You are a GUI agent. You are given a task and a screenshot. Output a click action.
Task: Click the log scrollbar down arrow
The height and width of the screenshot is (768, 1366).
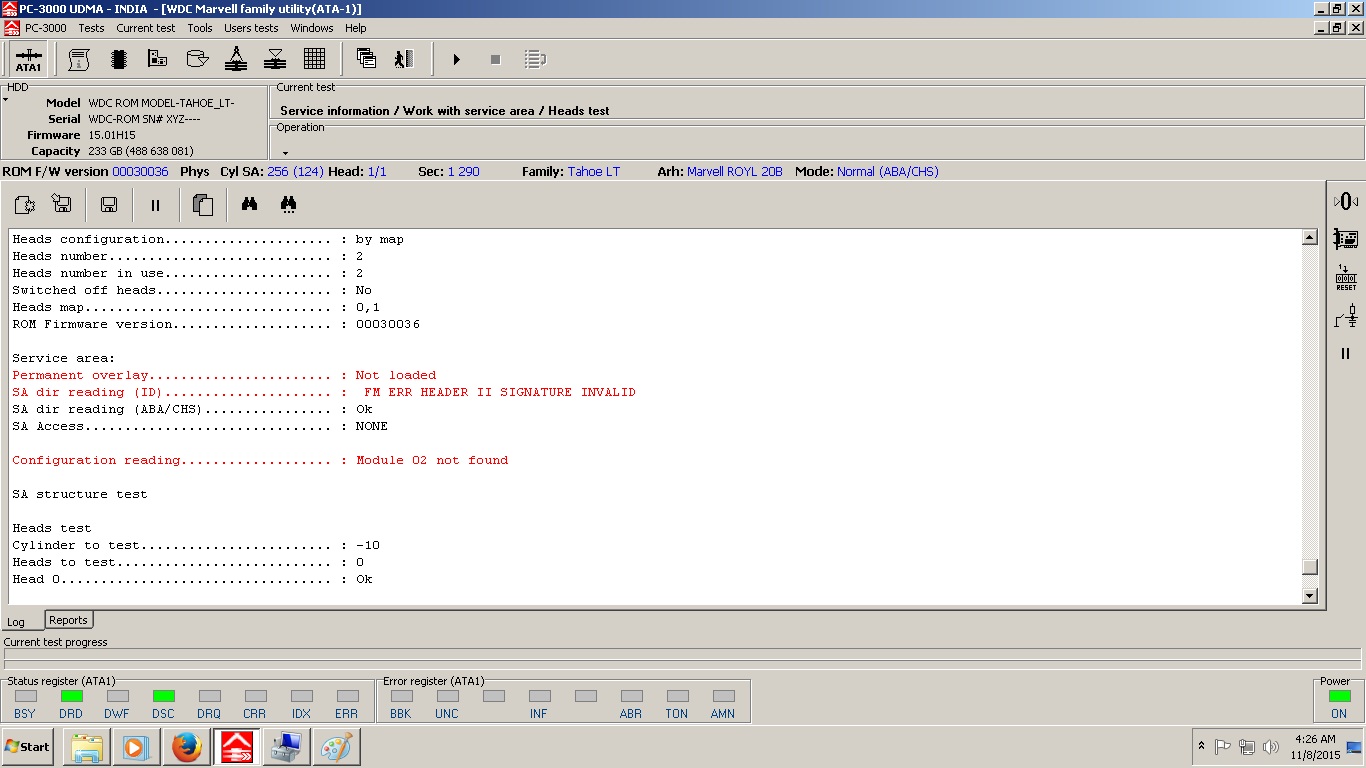tap(1310, 596)
